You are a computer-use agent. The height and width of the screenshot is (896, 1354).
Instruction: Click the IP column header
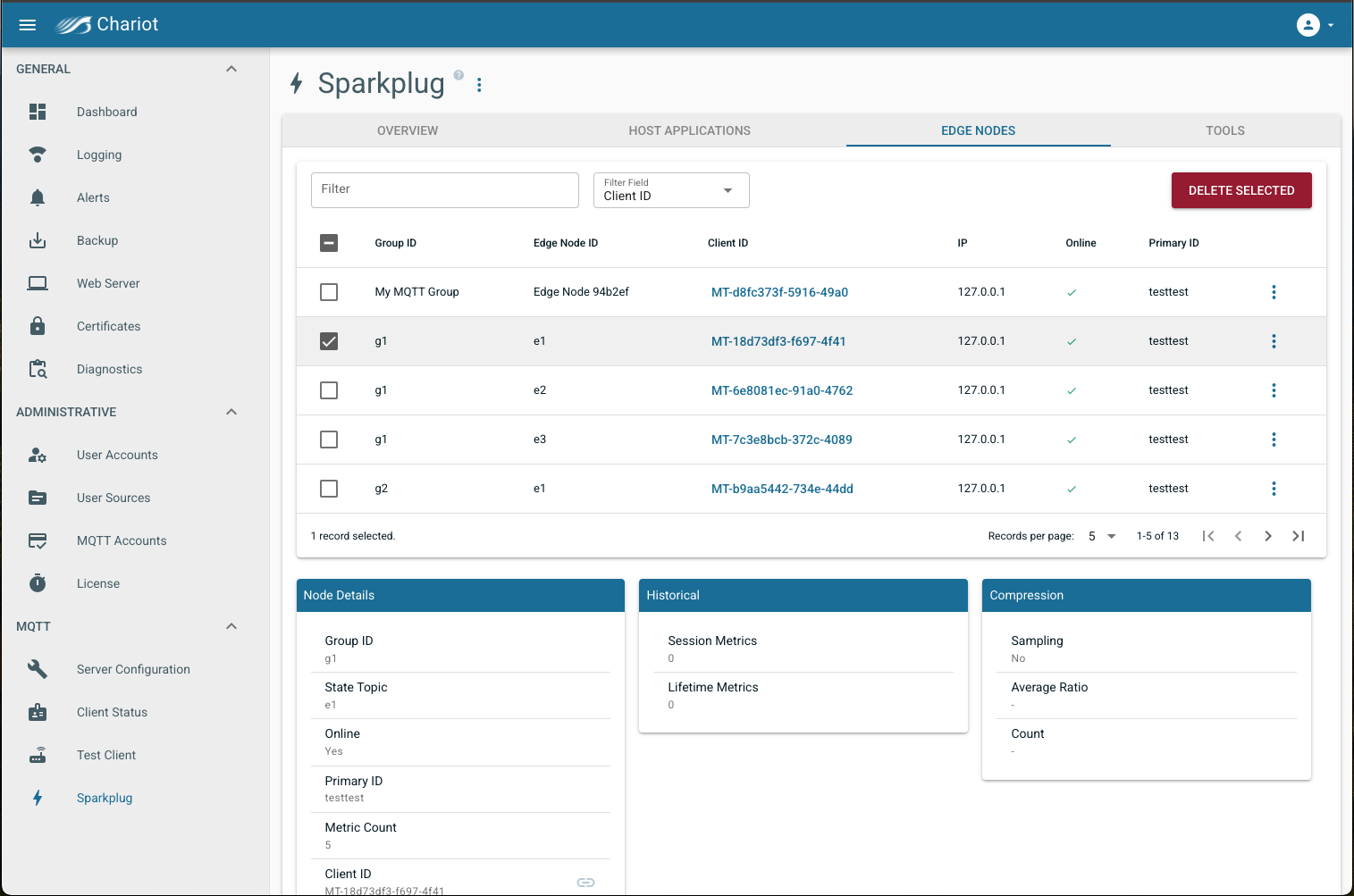pyautogui.click(x=963, y=243)
